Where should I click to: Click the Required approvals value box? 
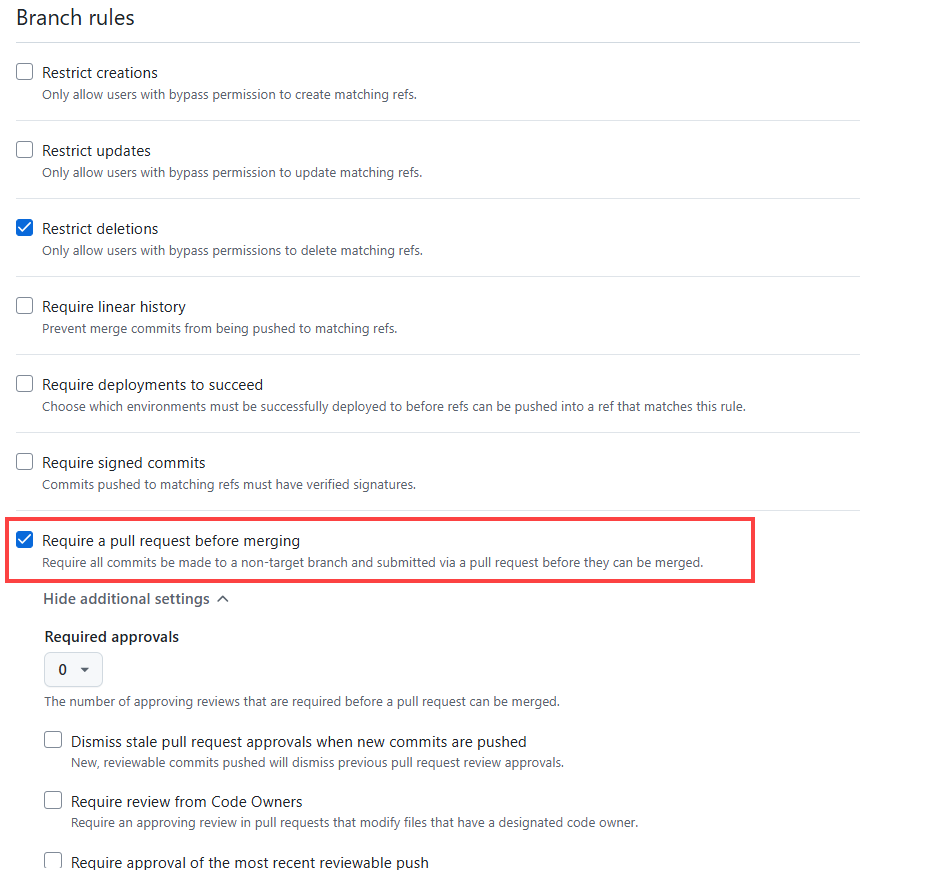pyautogui.click(x=72, y=671)
